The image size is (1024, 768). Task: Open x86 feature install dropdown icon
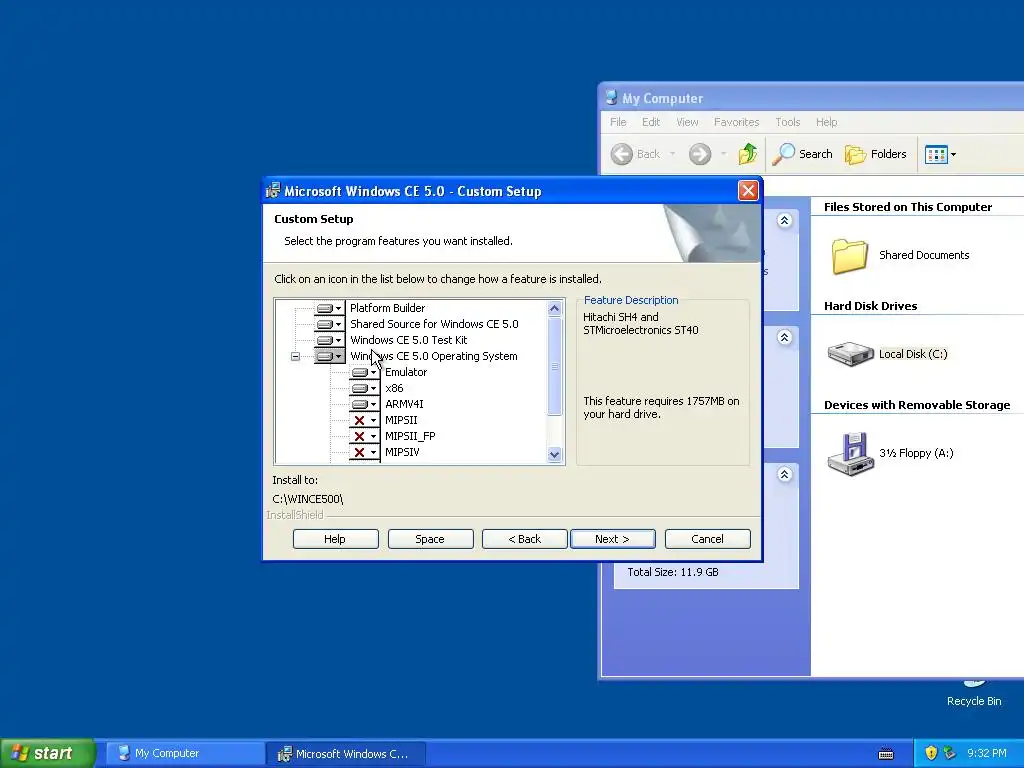[364, 388]
